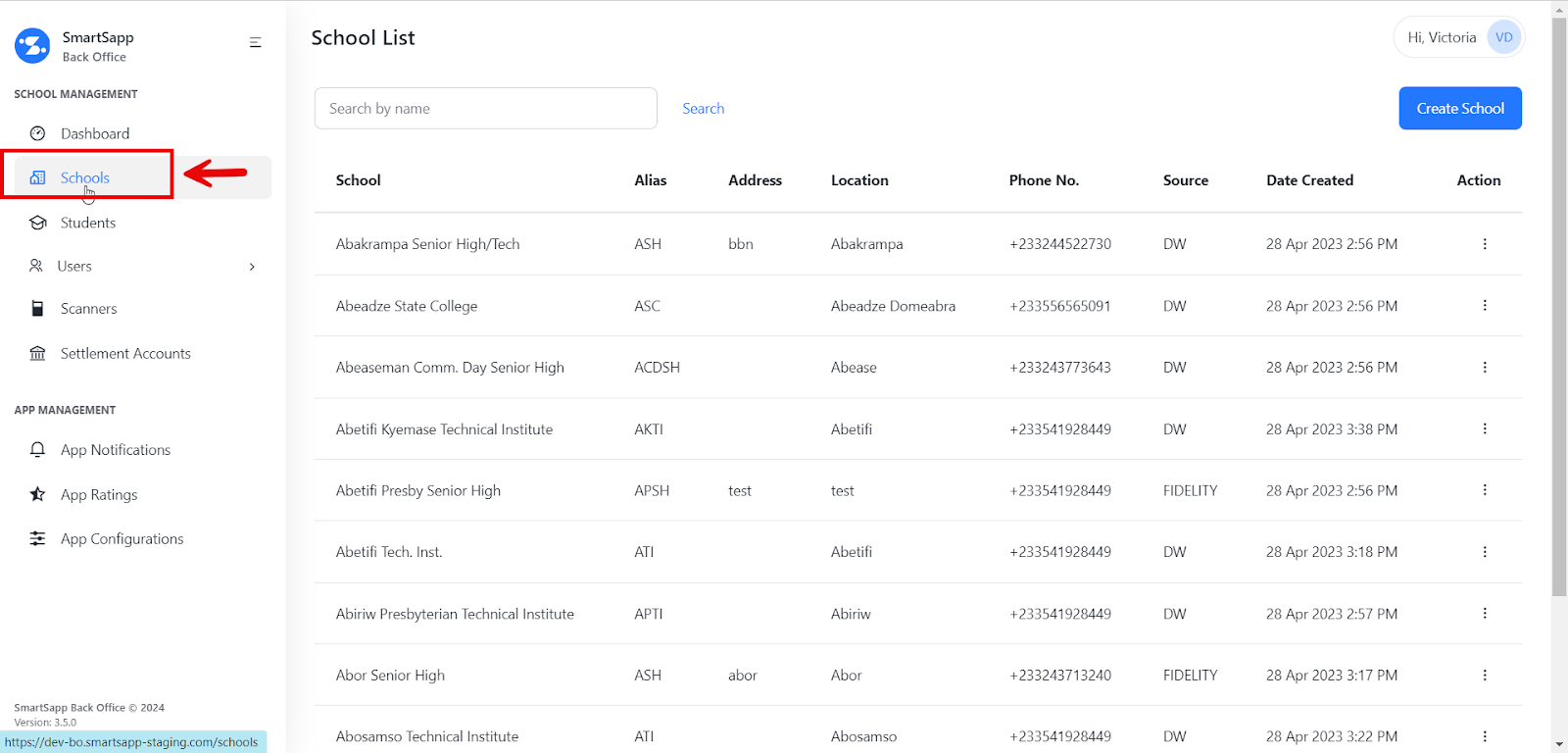Click the SmartSapp logo icon
The width and height of the screenshot is (1568, 753).
click(x=32, y=45)
